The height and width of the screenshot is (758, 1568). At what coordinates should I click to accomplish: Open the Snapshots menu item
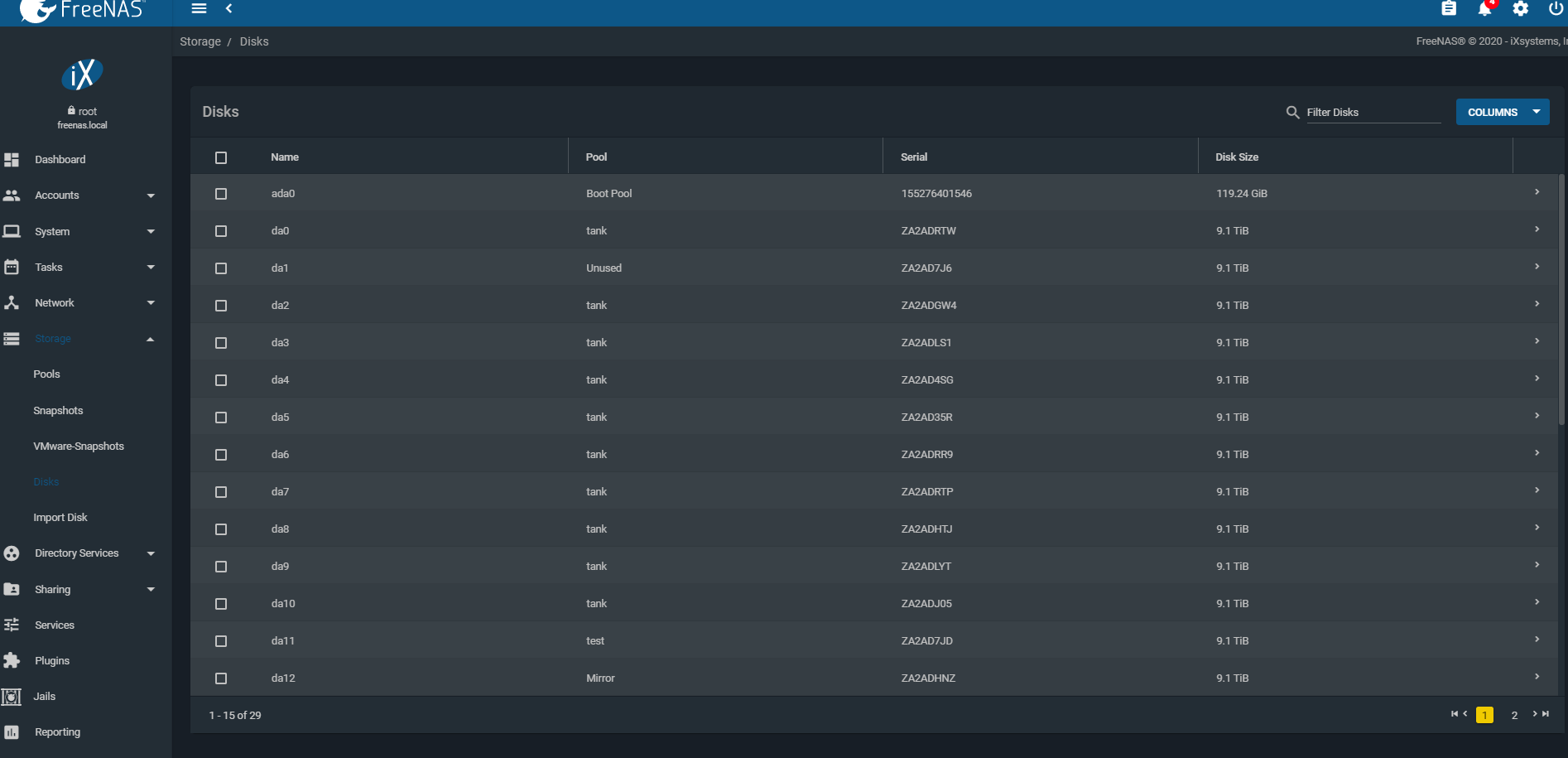point(58,411)
